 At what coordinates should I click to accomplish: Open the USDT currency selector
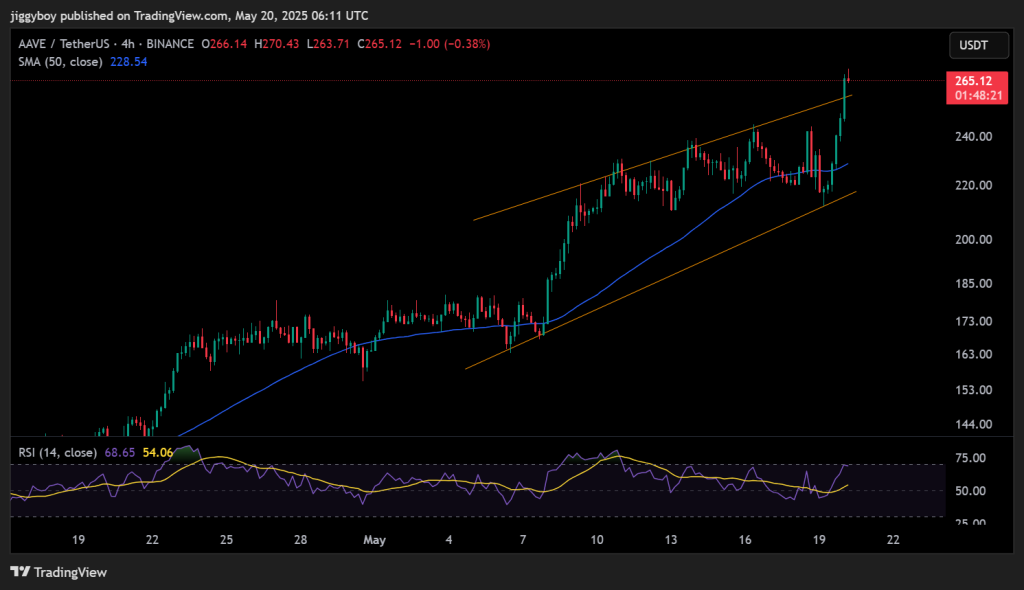(x=971, y=45)
